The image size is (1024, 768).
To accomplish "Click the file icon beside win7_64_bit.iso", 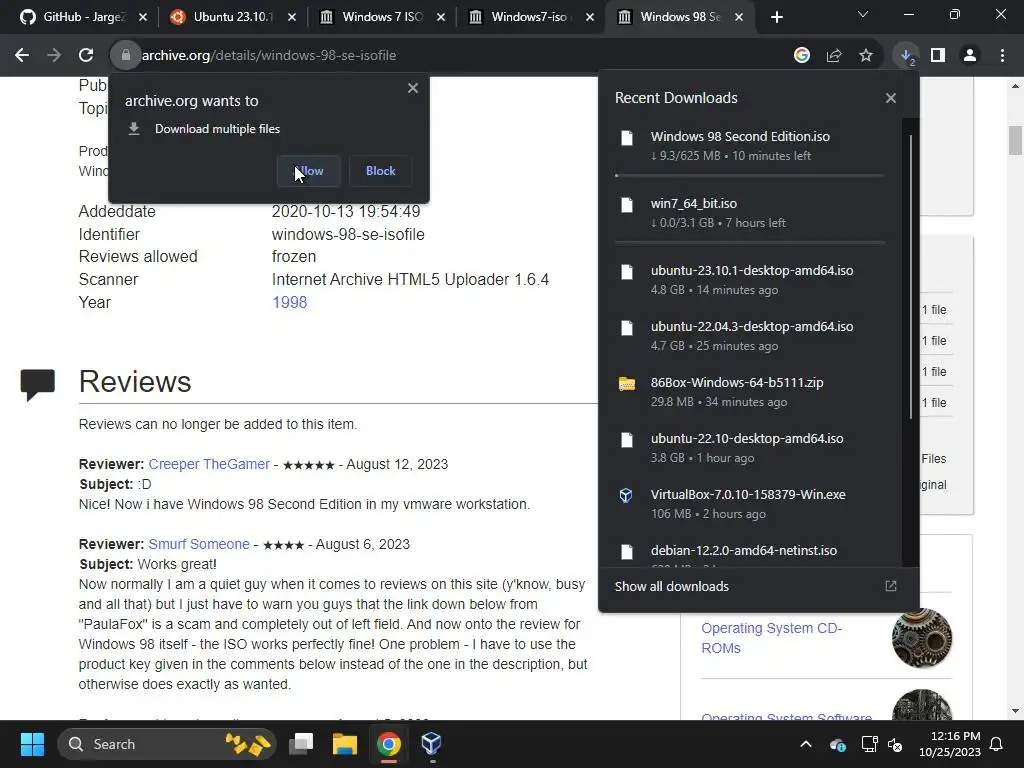I will click(x=627, y=204).
